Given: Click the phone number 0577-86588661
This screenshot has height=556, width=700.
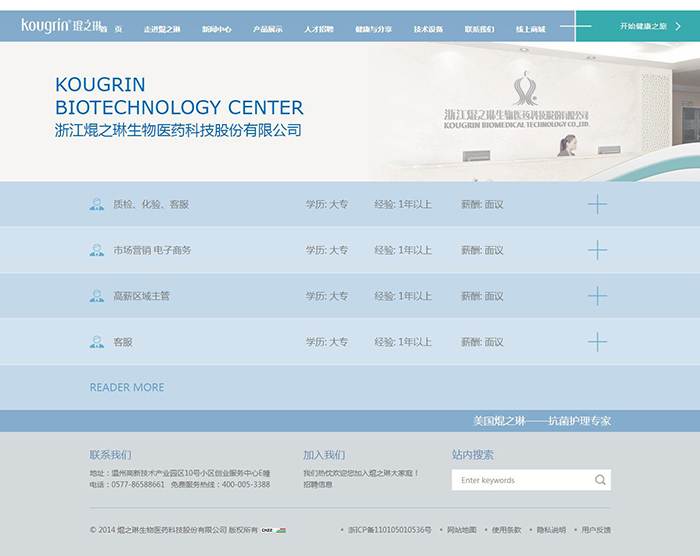Looking at the screenshot, I should click(x=138, y=485).
